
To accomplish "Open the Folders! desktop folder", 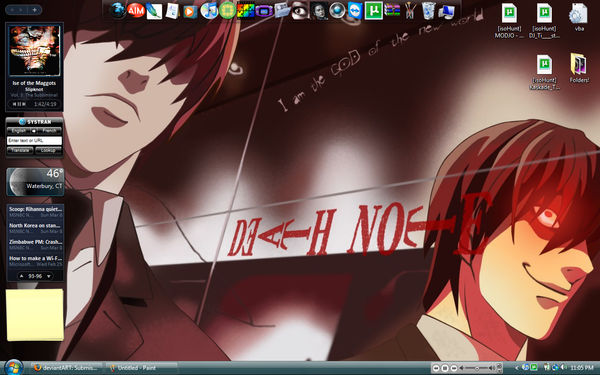I will point(579,69).
